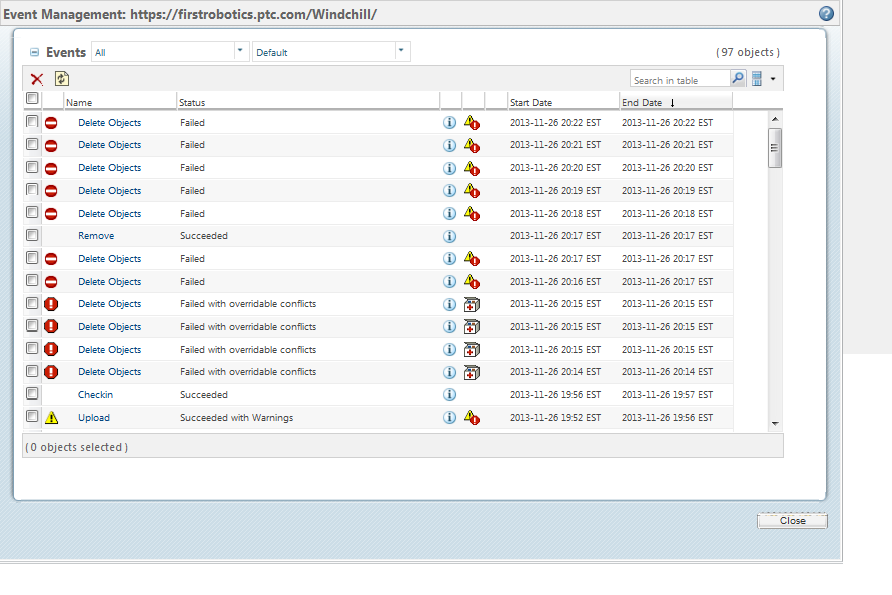The image size is (892, 595).
Task: Refresh the events table using the refresh icon
Action: point(60,79)
